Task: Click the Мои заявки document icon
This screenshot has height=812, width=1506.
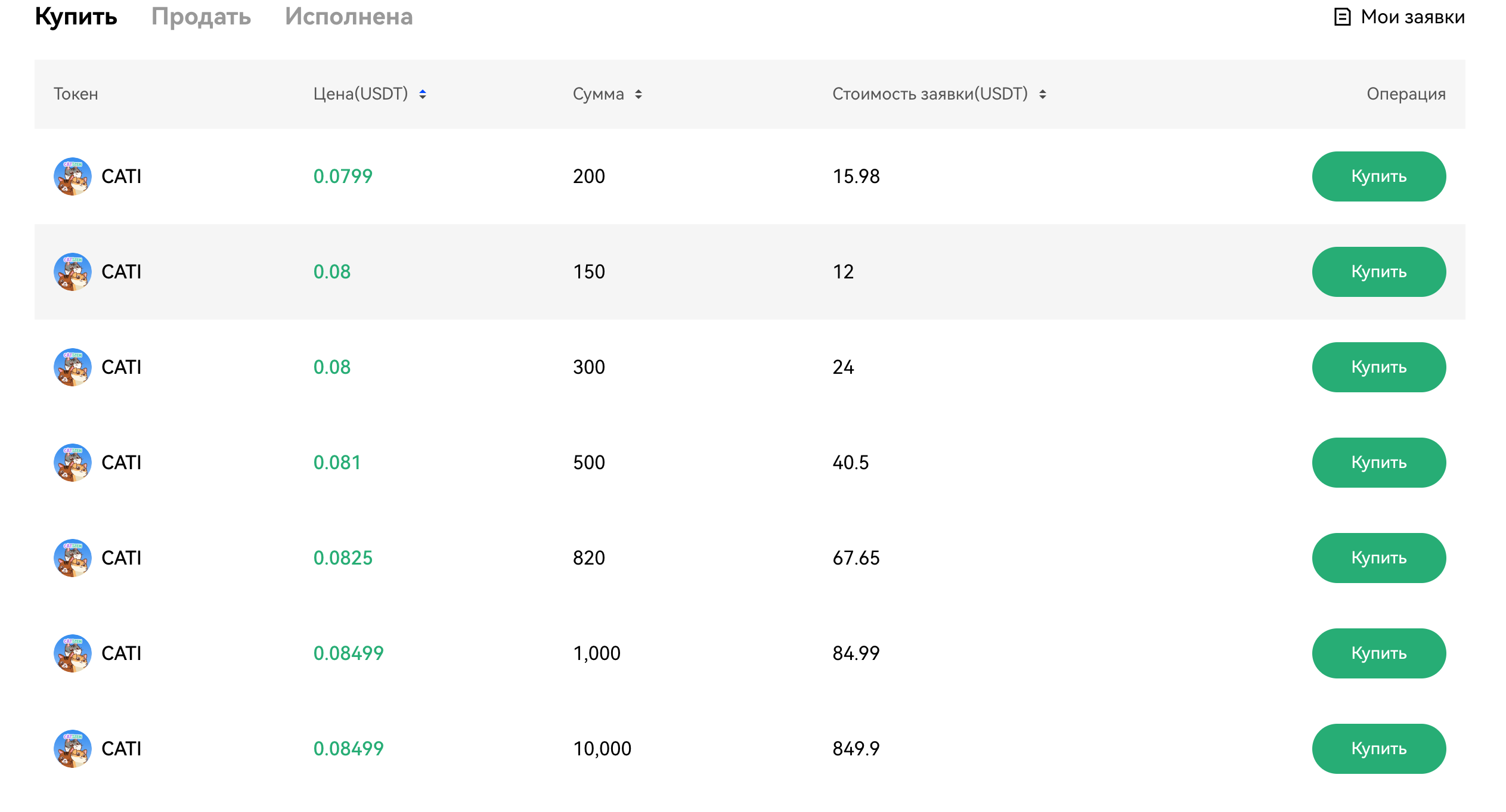Action: [1342, 17]
